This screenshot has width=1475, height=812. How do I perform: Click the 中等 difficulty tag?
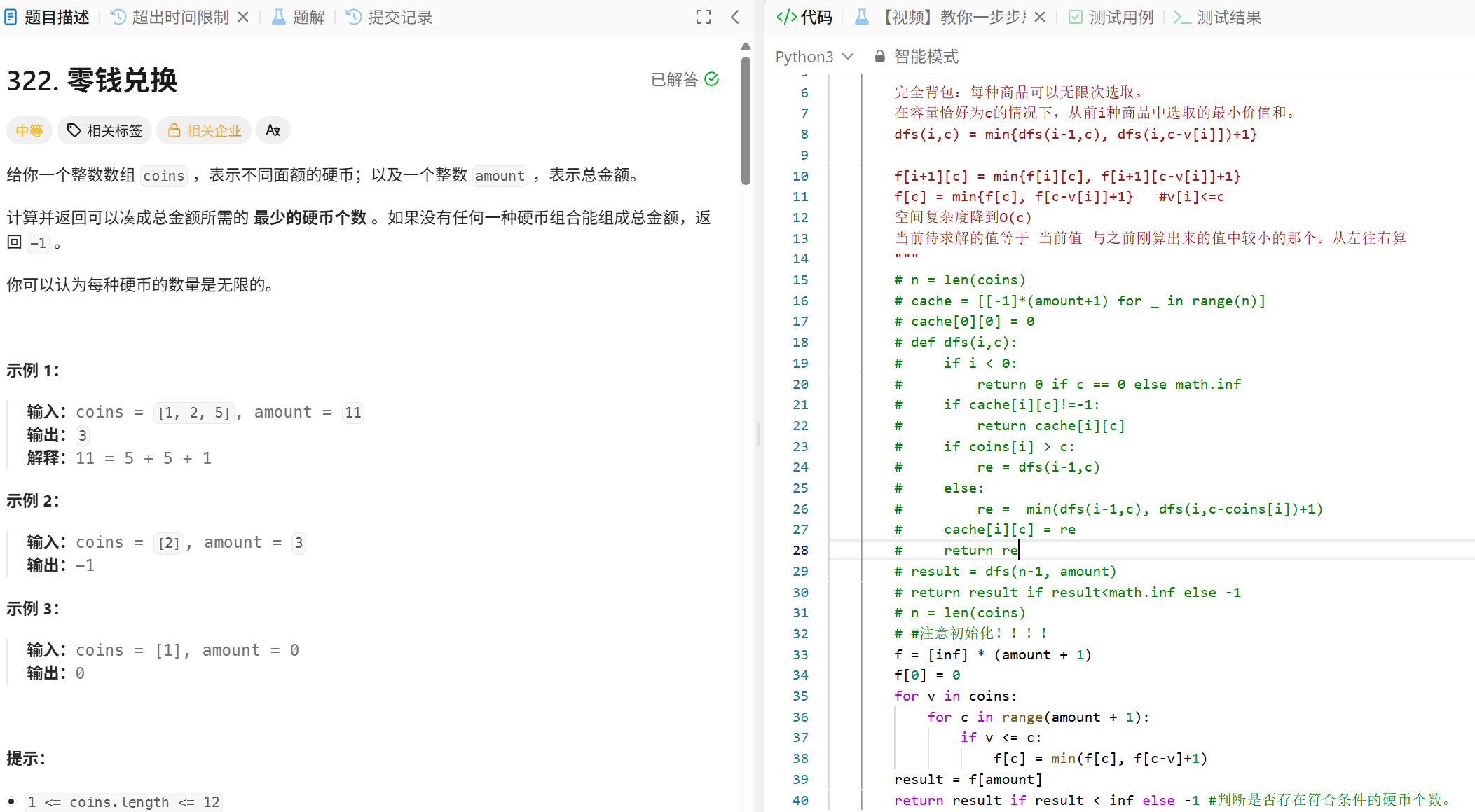point(29,130)
